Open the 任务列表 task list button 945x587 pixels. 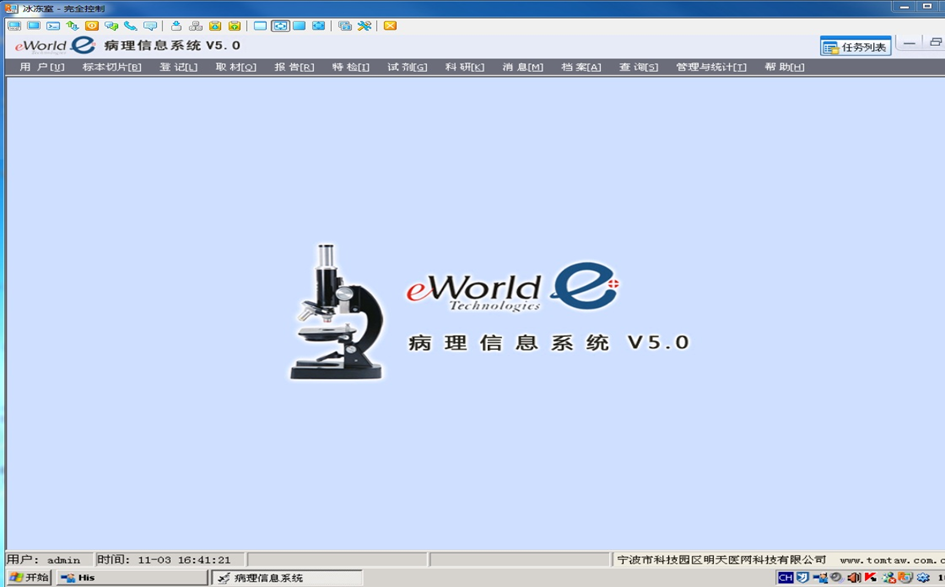(855, 46)
